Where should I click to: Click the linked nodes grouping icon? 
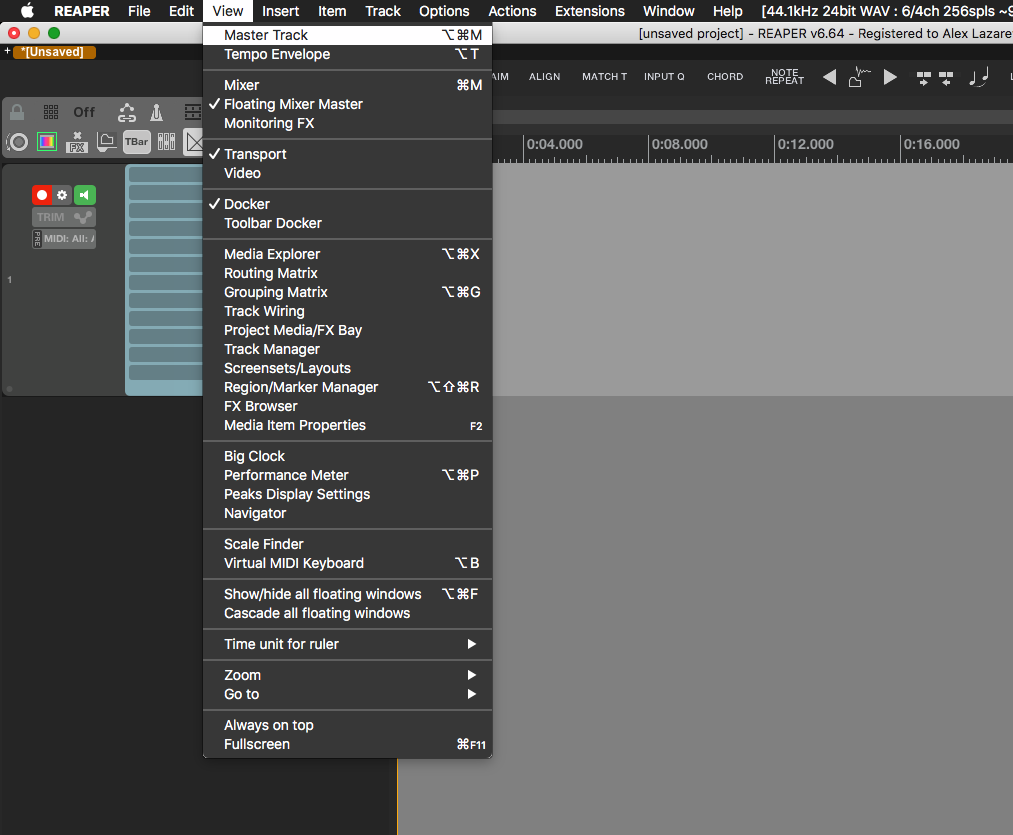[127, 112]
